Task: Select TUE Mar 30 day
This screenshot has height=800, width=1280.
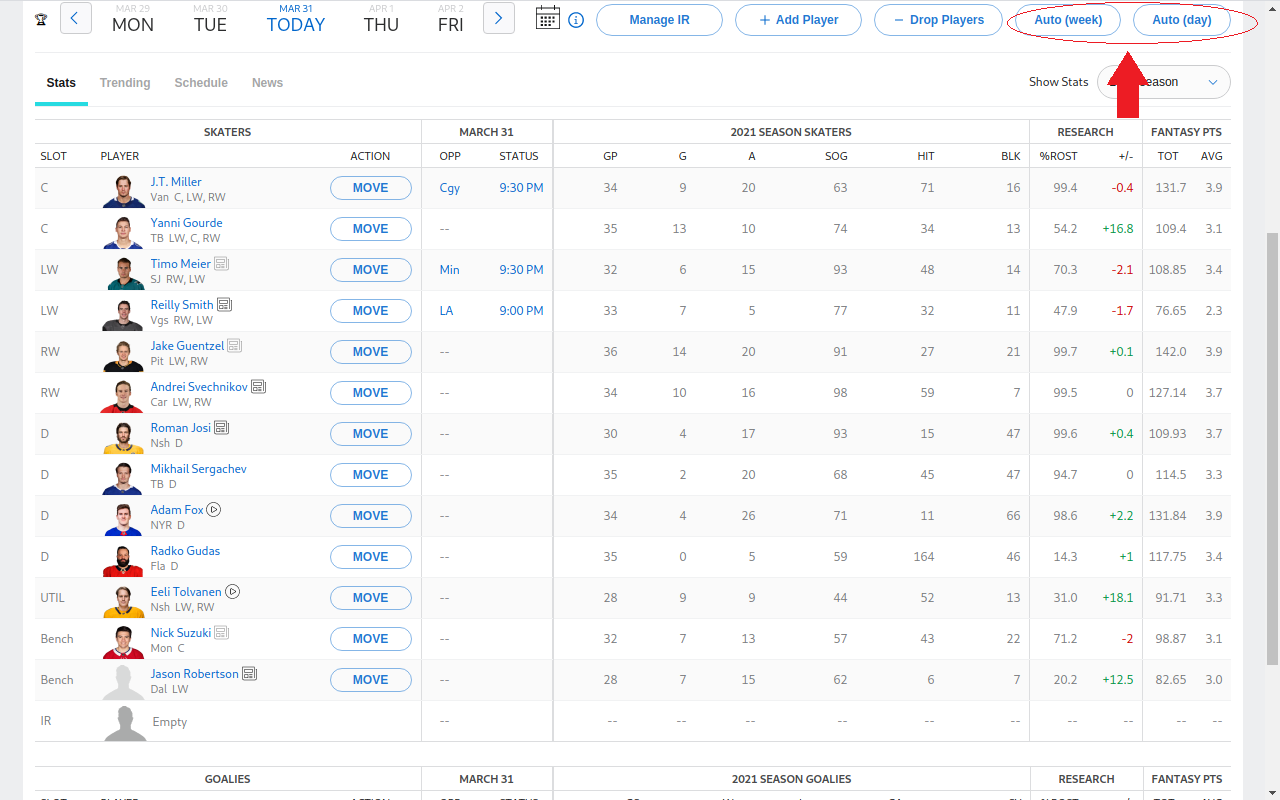Action: pos(210,19)
